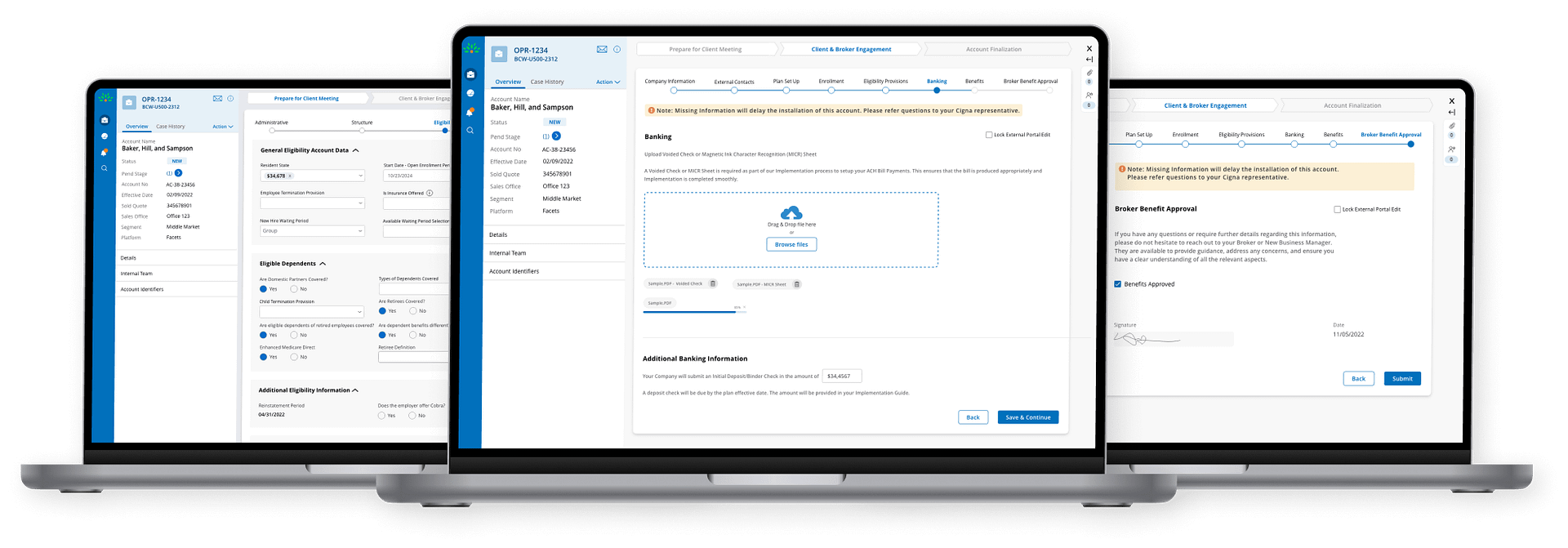The width and height of the screenshot is (1568, 548).
Task: Select the External Contacts step
Action: pos(734,90)
